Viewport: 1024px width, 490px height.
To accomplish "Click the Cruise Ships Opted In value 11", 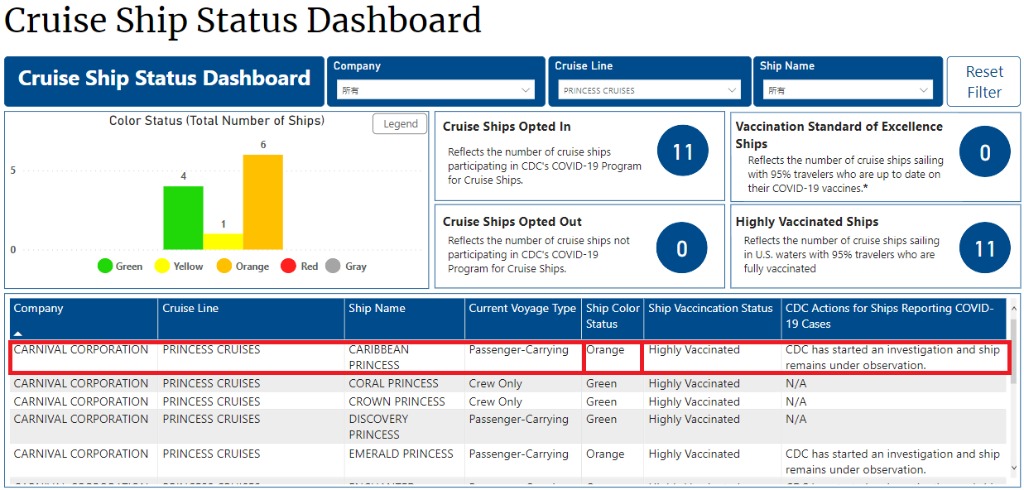I will (x=682, y=152).
